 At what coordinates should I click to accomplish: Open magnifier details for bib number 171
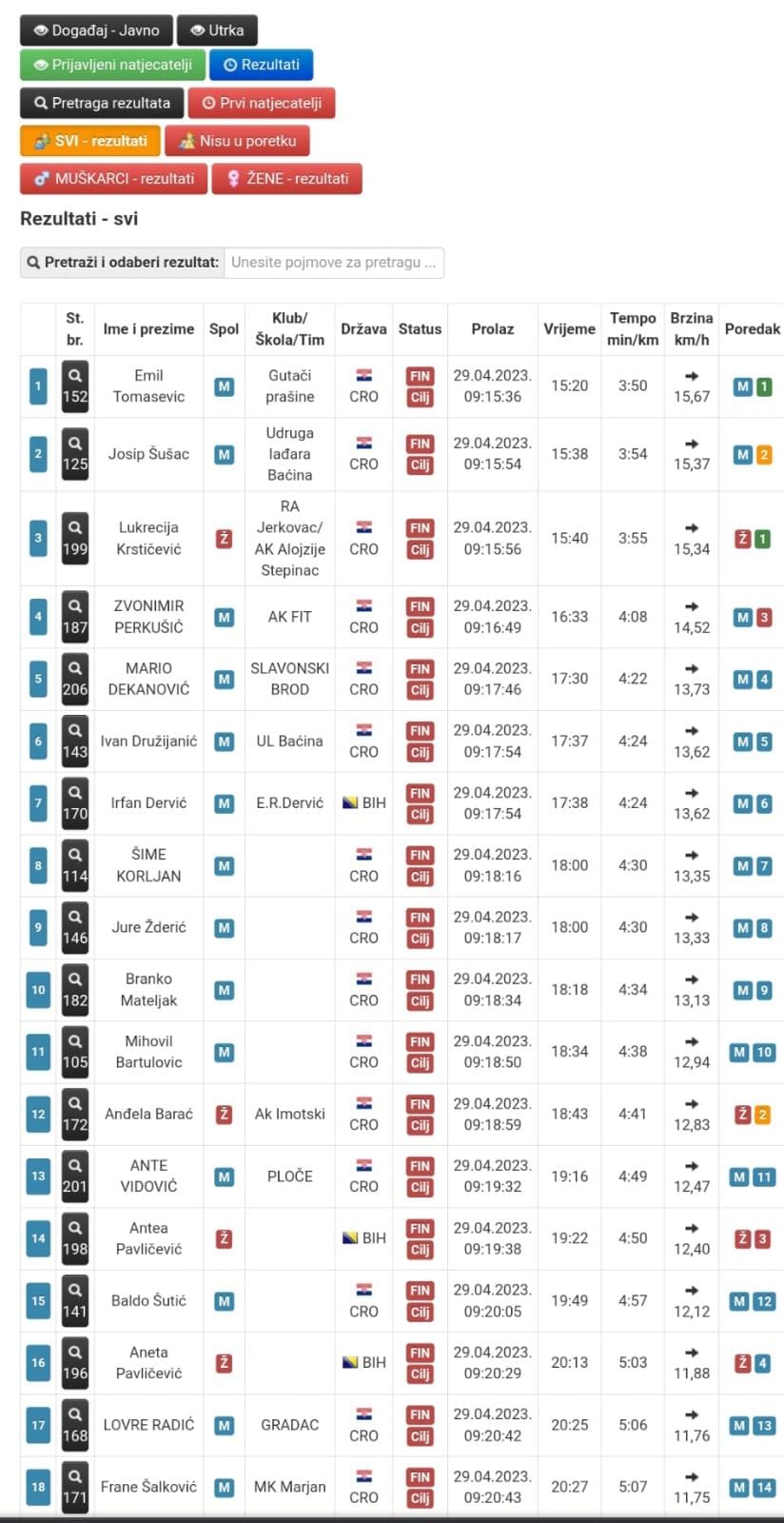[x=75, y=1487]
